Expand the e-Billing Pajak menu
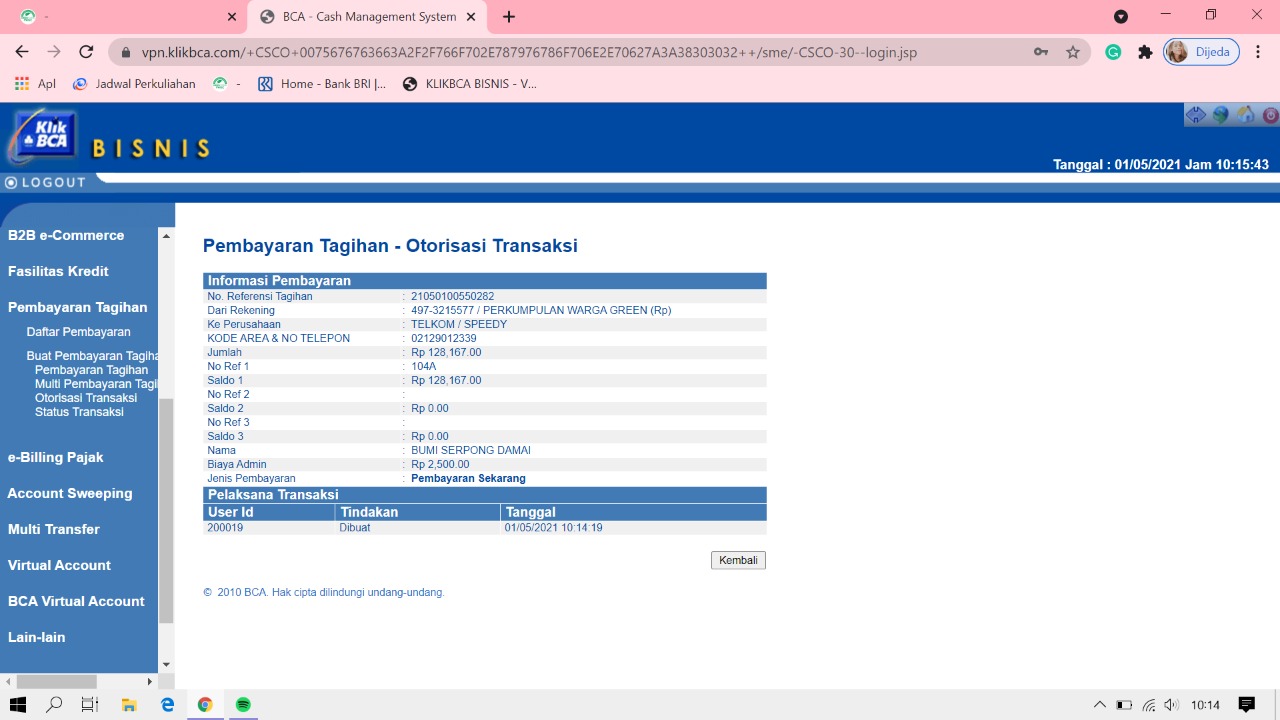1280x720 pixels. point(56,457)
